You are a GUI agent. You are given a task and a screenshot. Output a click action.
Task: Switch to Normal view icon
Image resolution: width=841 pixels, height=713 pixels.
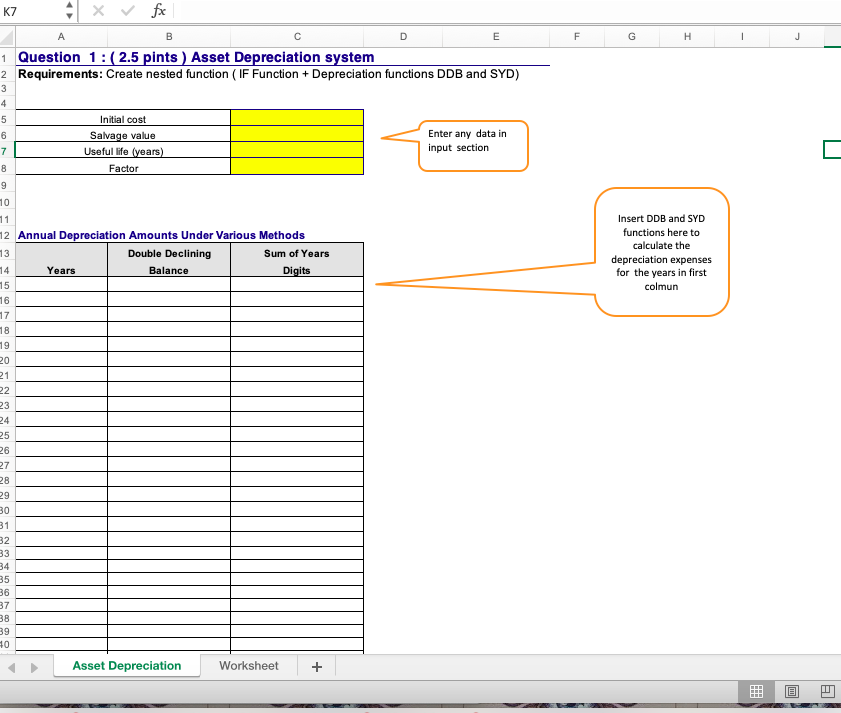(x=756, y=692)
